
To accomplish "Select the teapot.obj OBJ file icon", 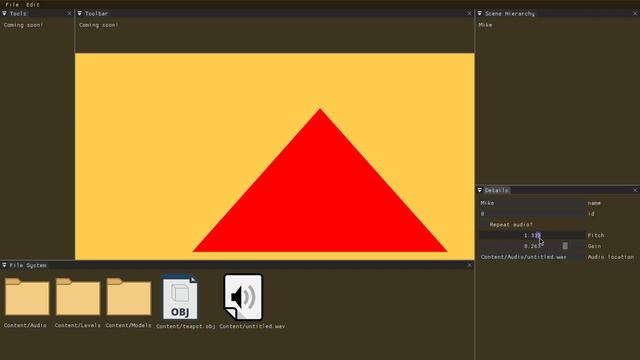I will [x=180, y=297].
